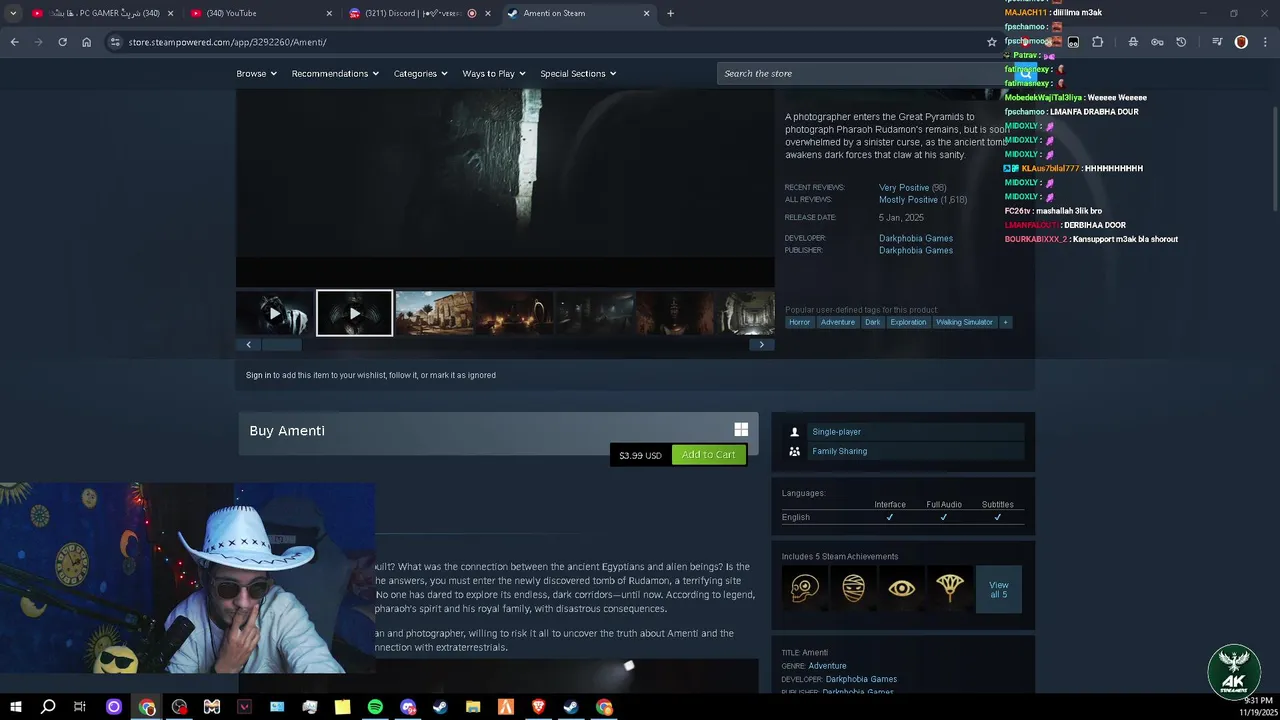
Task: Select the Walking Simulator tag
Action: click(964, 322)
